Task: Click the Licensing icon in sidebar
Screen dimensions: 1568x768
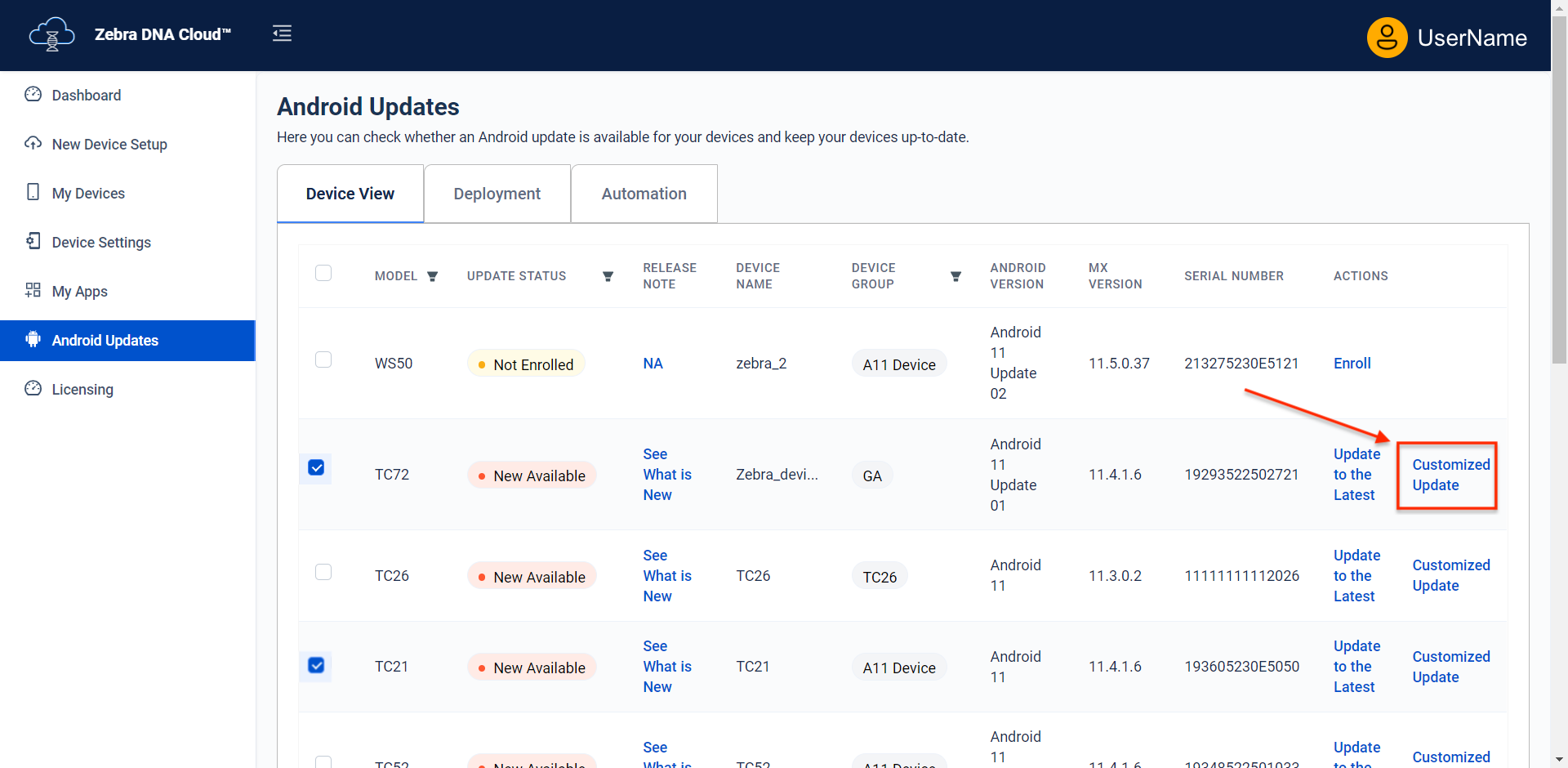Action: [33, 389]
